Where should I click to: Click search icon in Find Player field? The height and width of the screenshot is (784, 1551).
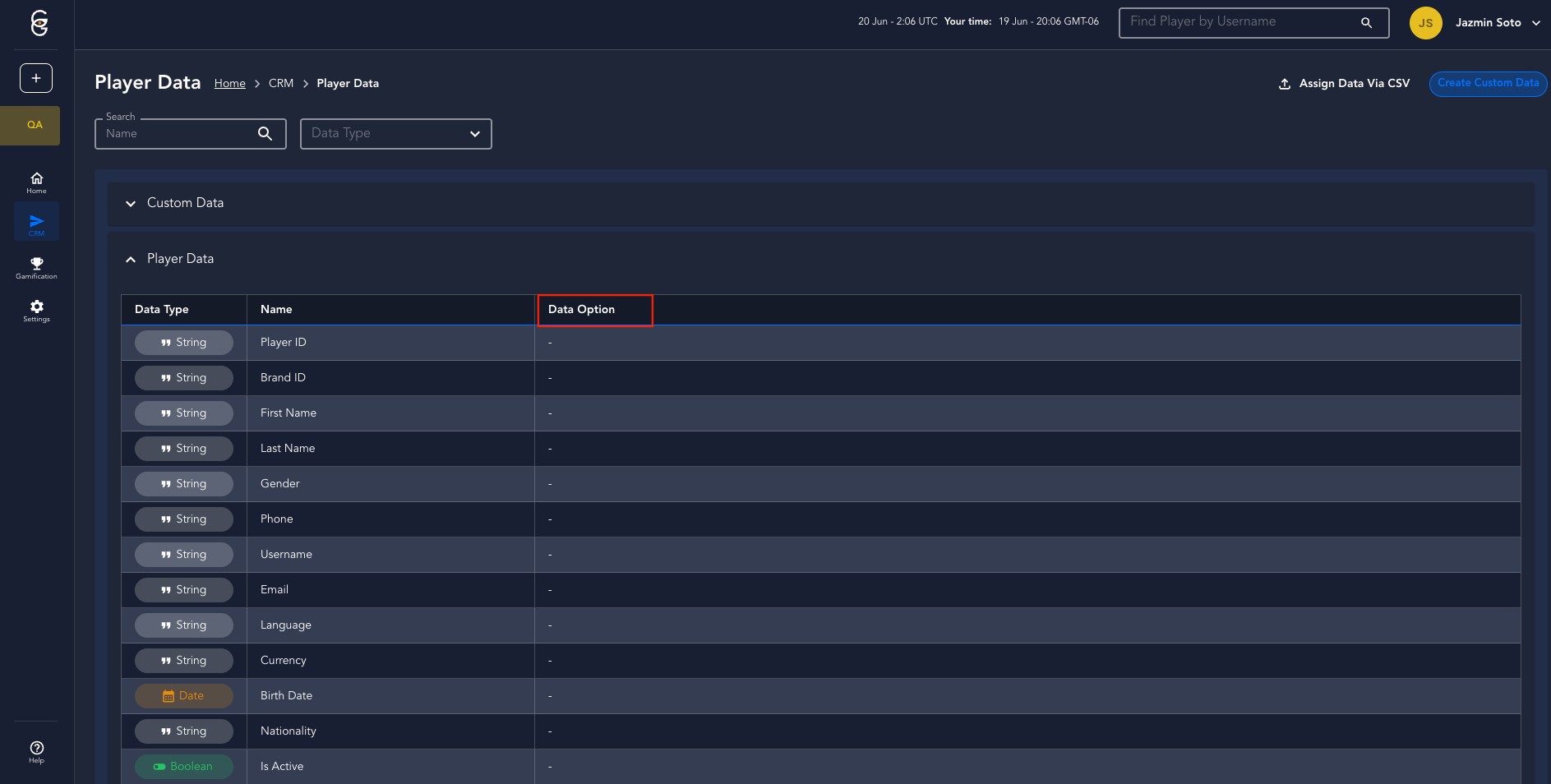click(x=1366, y=23)
